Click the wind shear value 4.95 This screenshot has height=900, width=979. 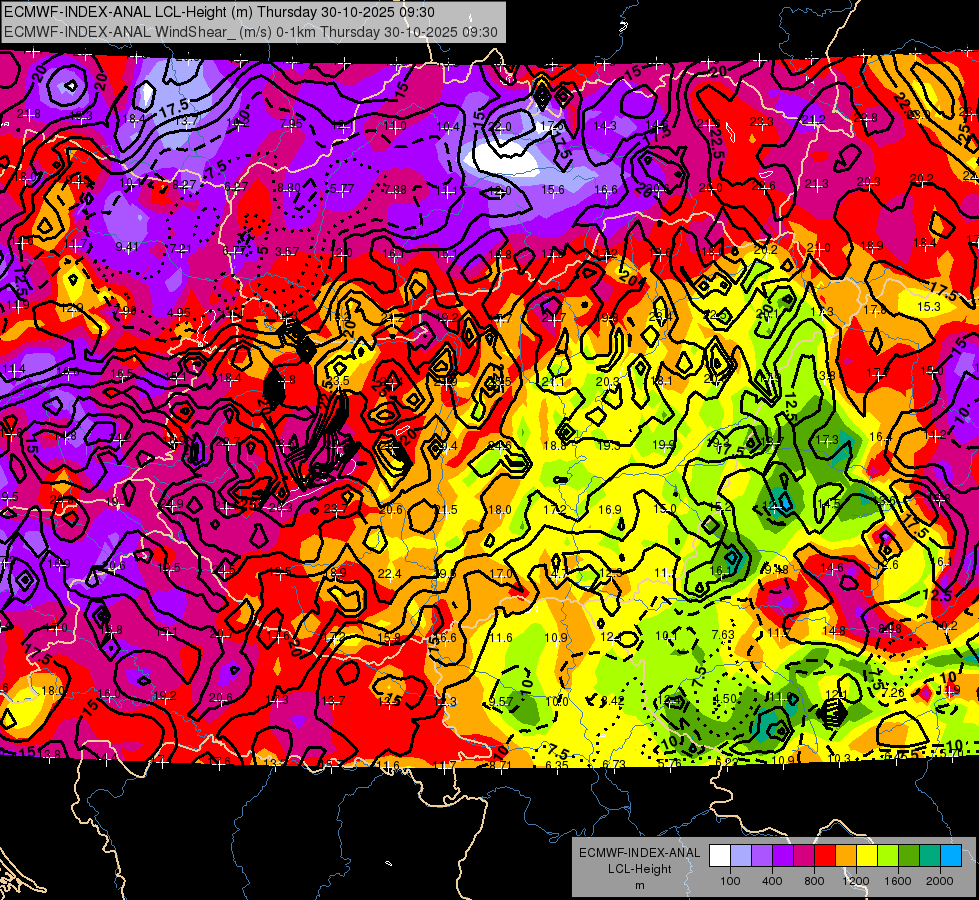(179, 313)
